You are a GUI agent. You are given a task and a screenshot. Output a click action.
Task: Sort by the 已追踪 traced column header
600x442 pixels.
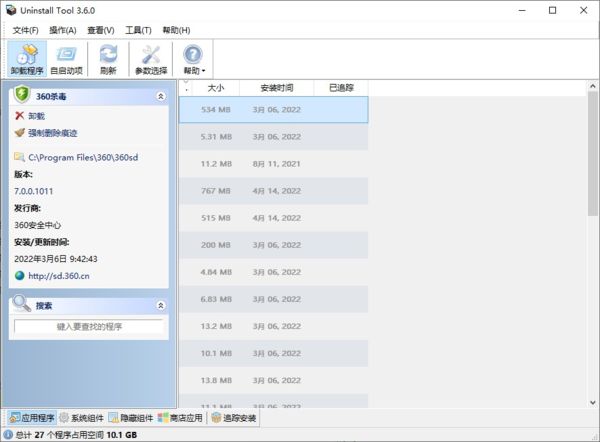coord(341,88)
